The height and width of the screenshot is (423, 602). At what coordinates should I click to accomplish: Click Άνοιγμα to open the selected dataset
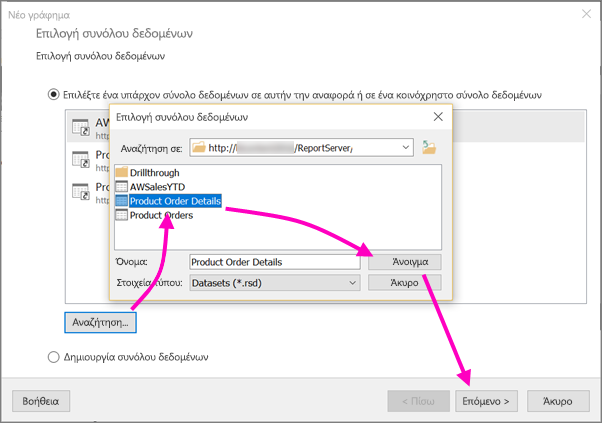click(x=405, y=262)
